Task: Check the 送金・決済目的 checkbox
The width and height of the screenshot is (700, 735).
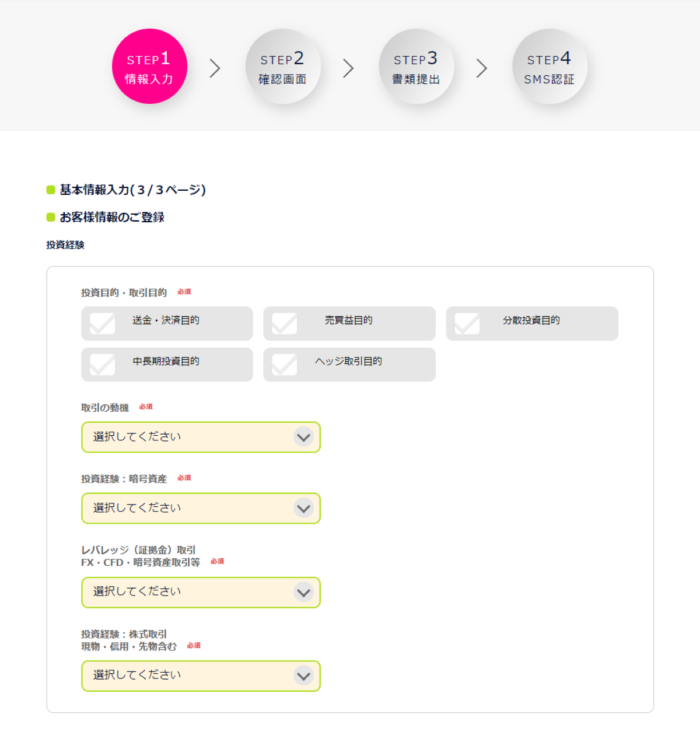Action: (x=167, y=323)
